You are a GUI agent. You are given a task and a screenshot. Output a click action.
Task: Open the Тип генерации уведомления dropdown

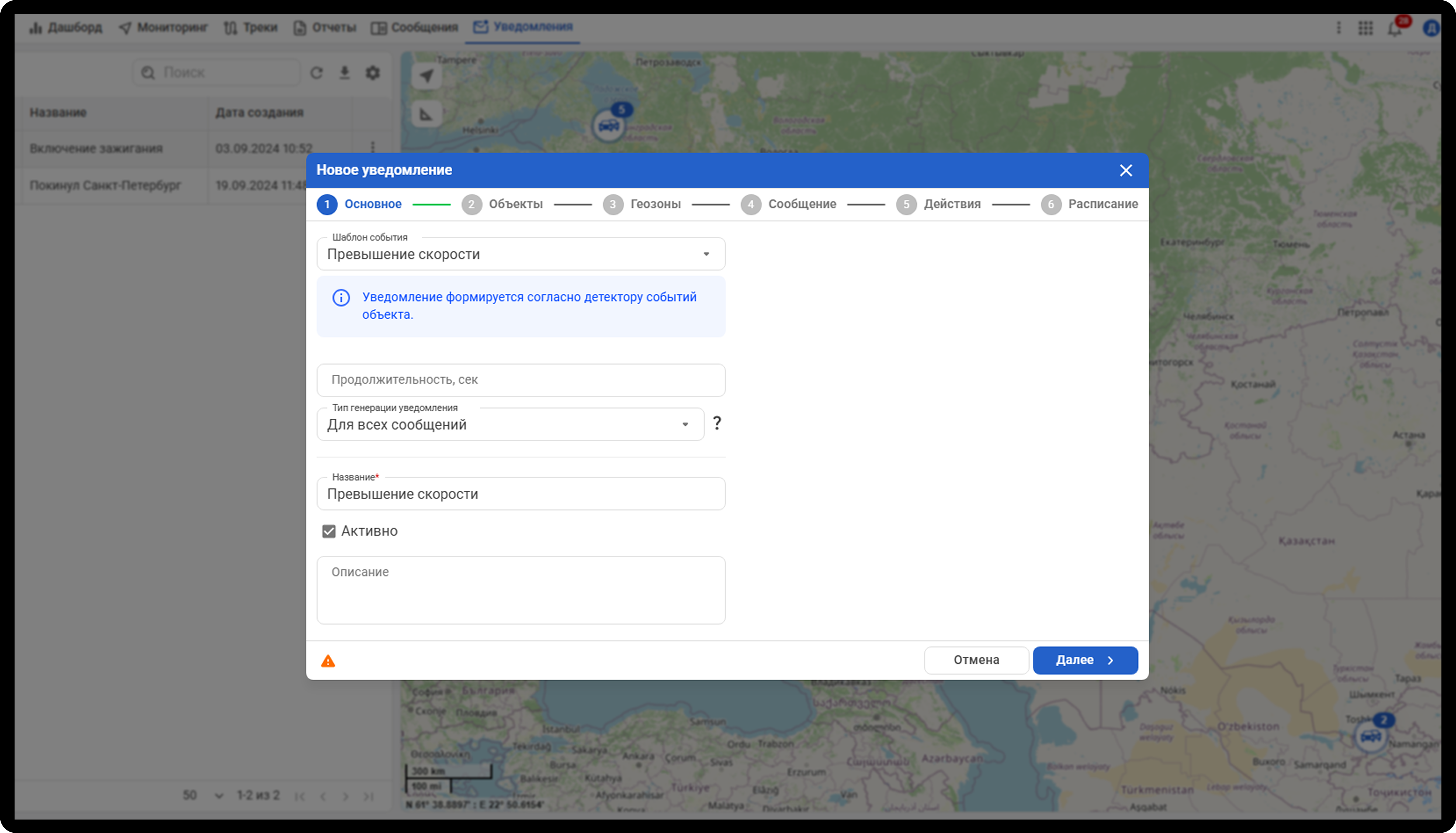pyautogui.click(x=511, y=425)
